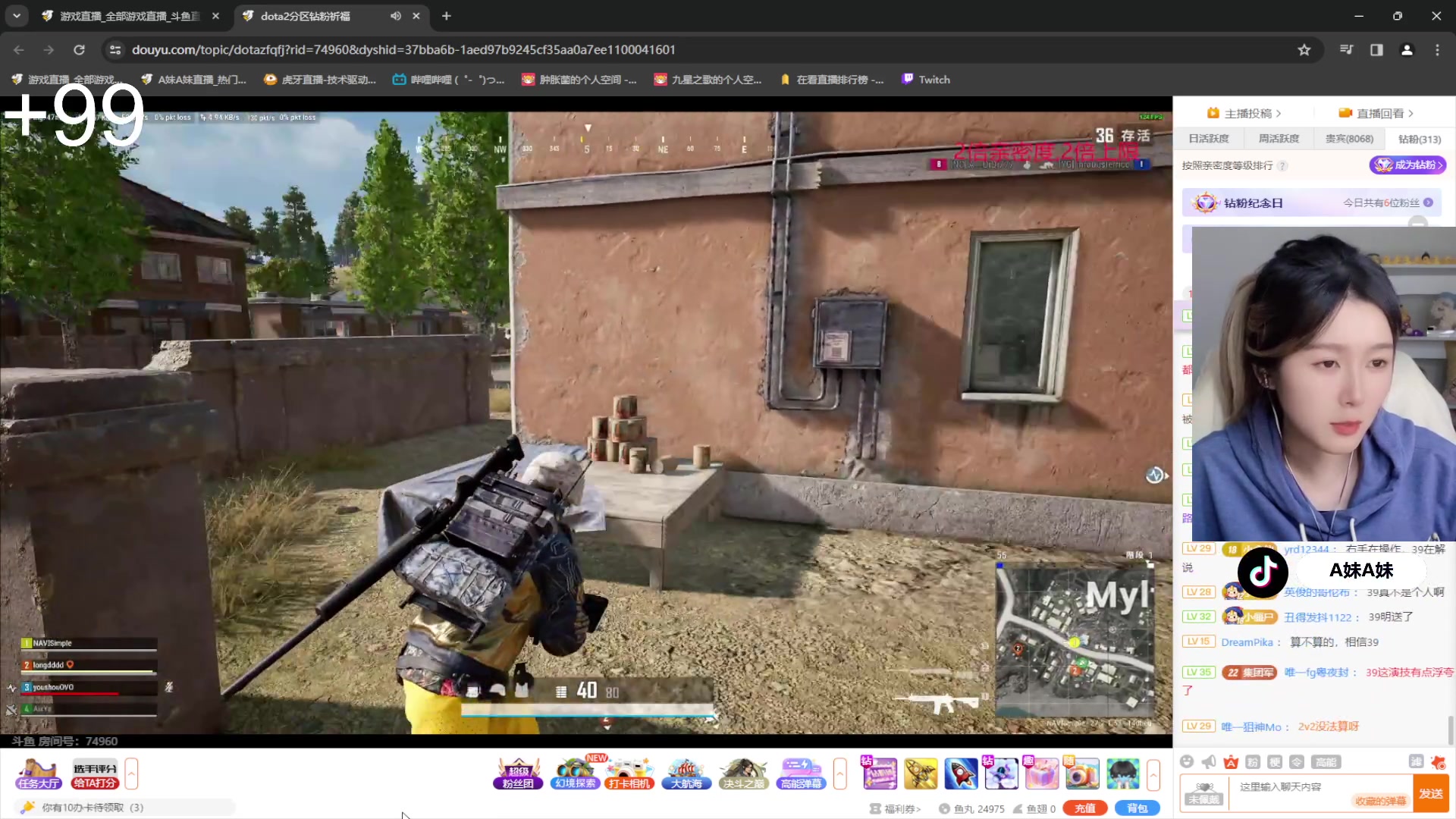Open the 背包 backpack button

(1137, 808)
